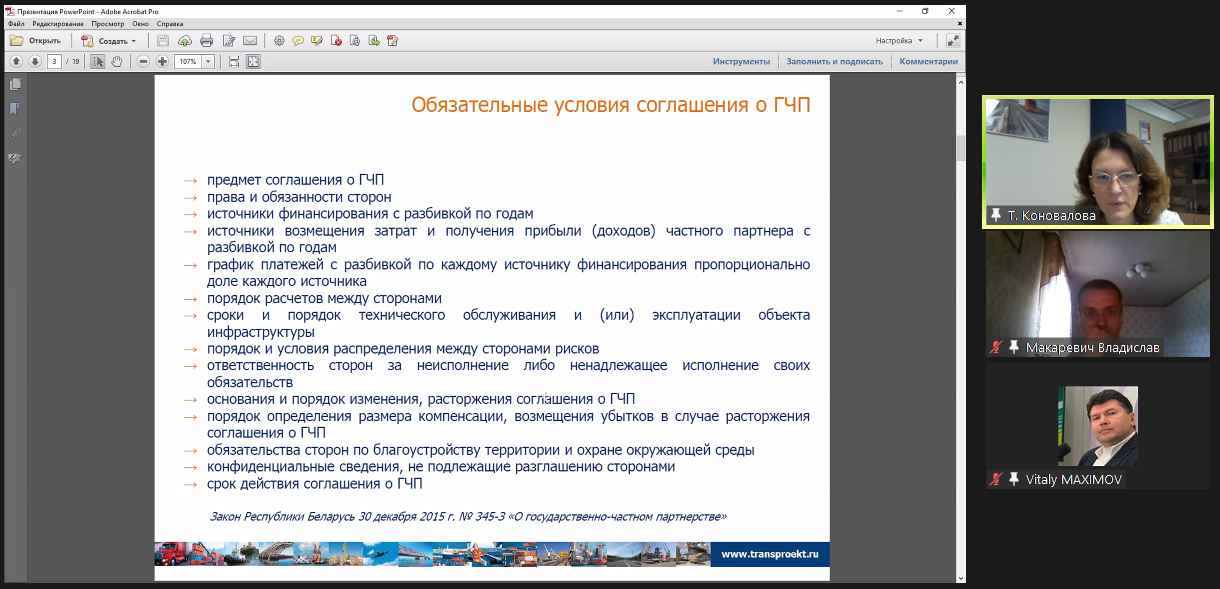This screenshot has height=589, width=1220.
Task: Expand the Настройка dropdown
Action: tap(900, 41)
